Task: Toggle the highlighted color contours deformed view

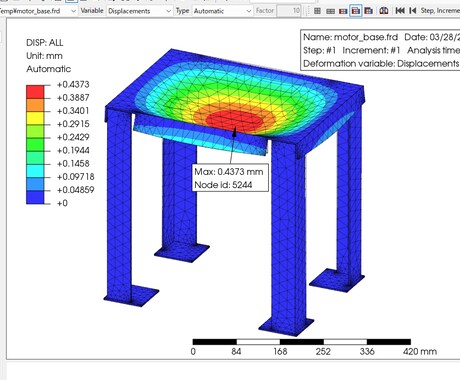Action: tap(356, 11)
